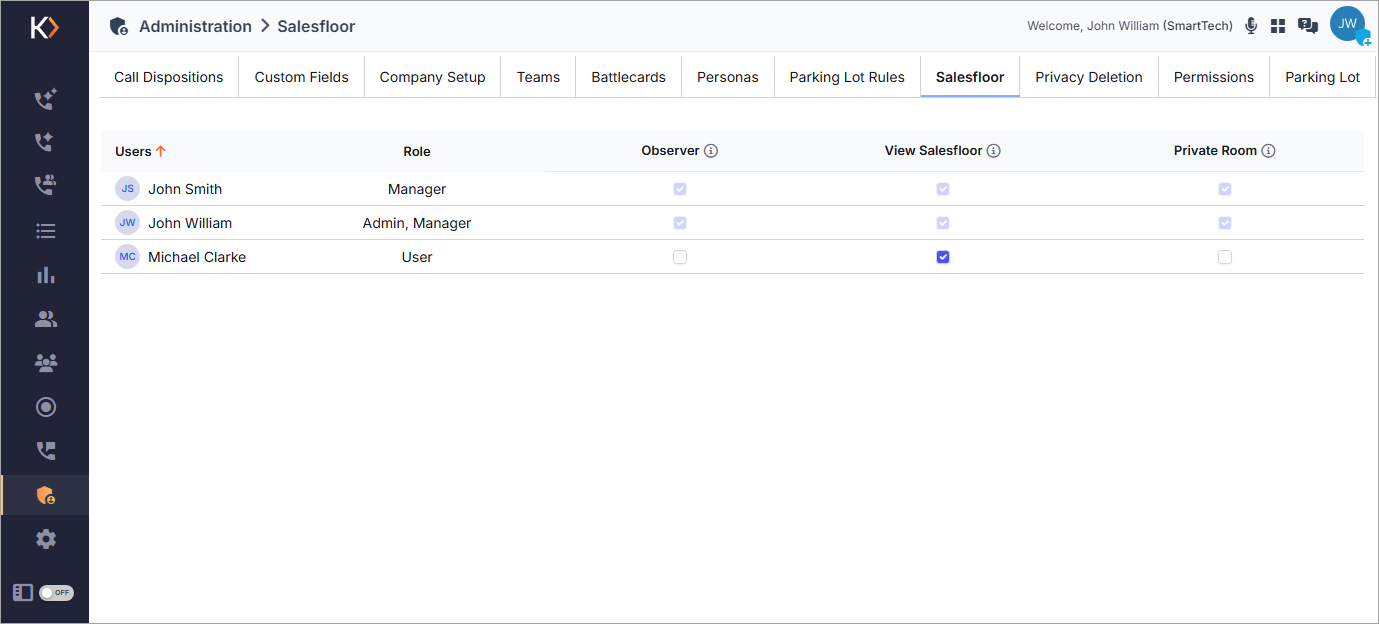This screenshot has height=624, width=1379.
Task: Open the bulleted list icon in the sidebar
Action: tap(45, 231)
